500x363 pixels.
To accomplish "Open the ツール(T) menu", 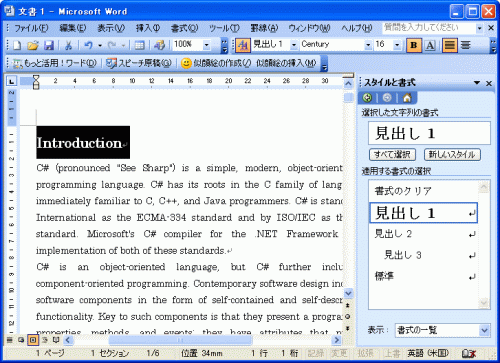I will coord(224,28).
